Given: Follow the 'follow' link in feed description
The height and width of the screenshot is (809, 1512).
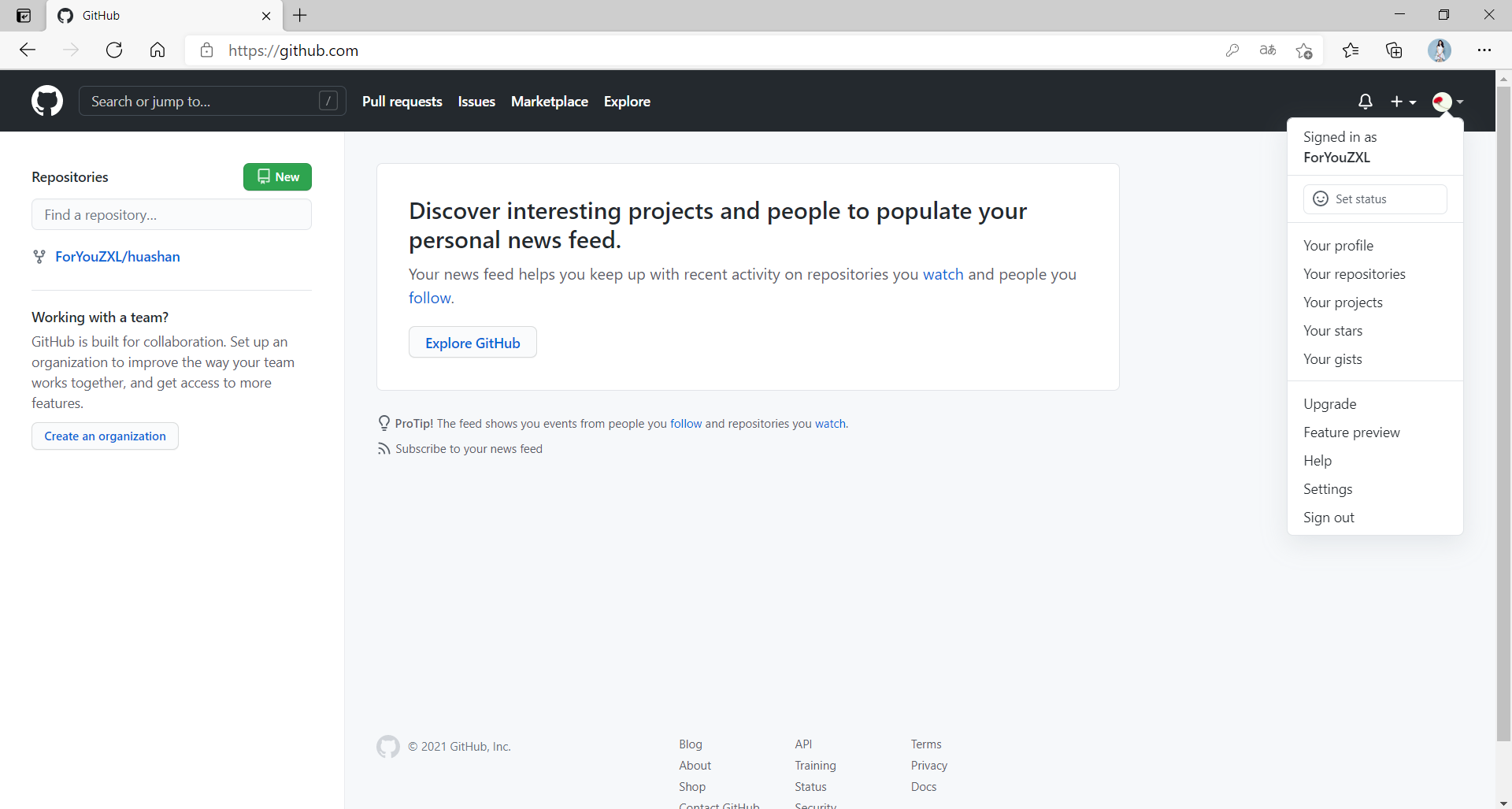Looking at the screenshot, I should (x=430, y=298).
